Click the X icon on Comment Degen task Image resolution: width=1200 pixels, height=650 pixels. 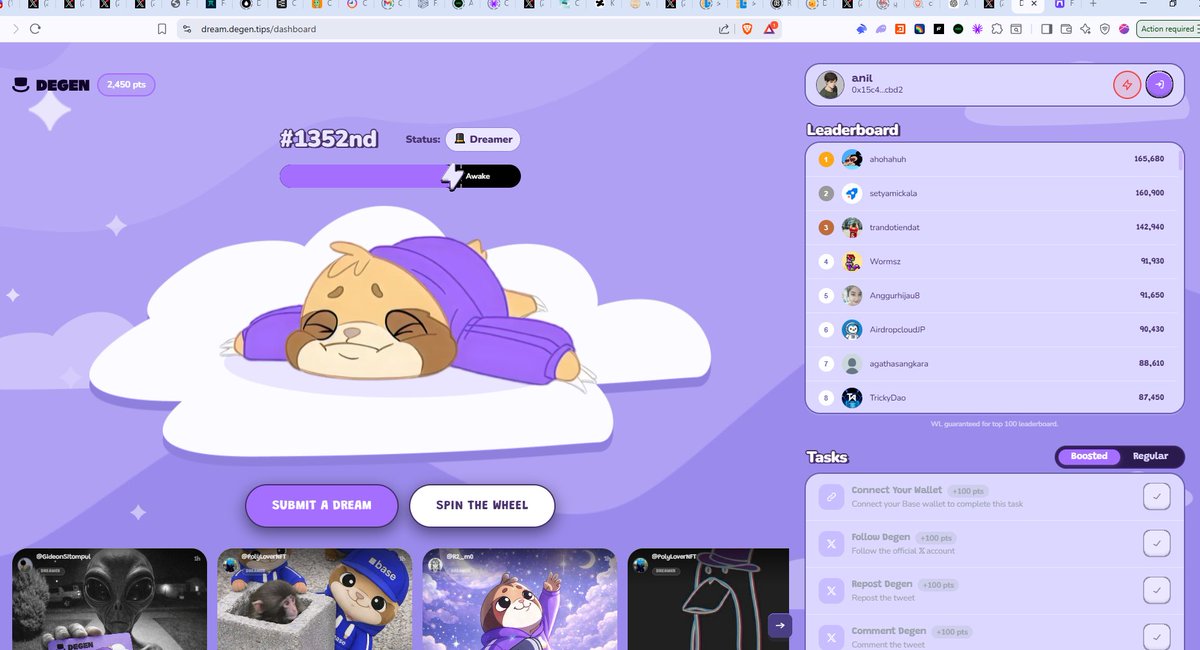tap(831, 636)
